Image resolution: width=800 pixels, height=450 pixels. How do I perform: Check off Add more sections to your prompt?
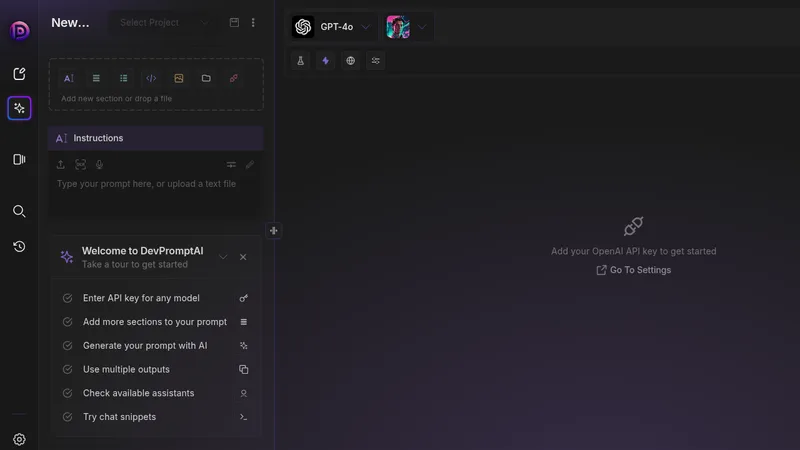click(x=67, y=322)
